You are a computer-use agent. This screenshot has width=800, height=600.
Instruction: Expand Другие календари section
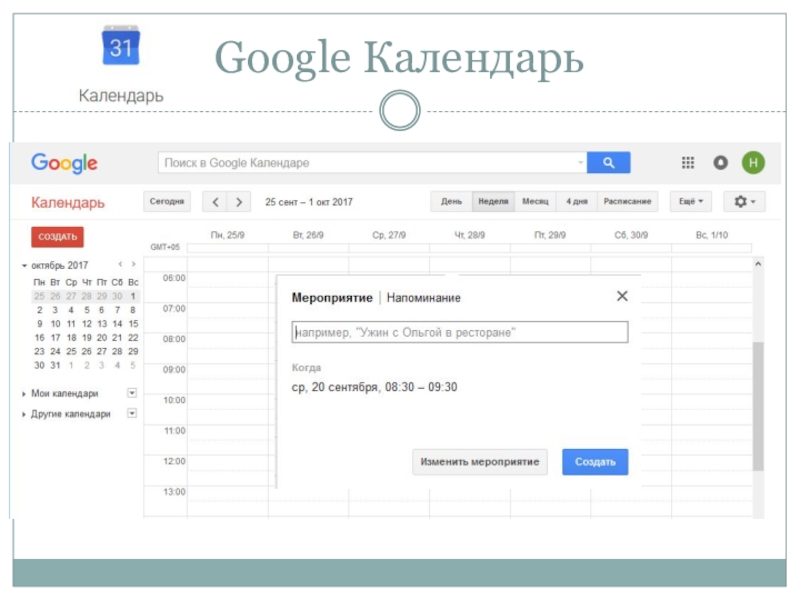[23, 414]
